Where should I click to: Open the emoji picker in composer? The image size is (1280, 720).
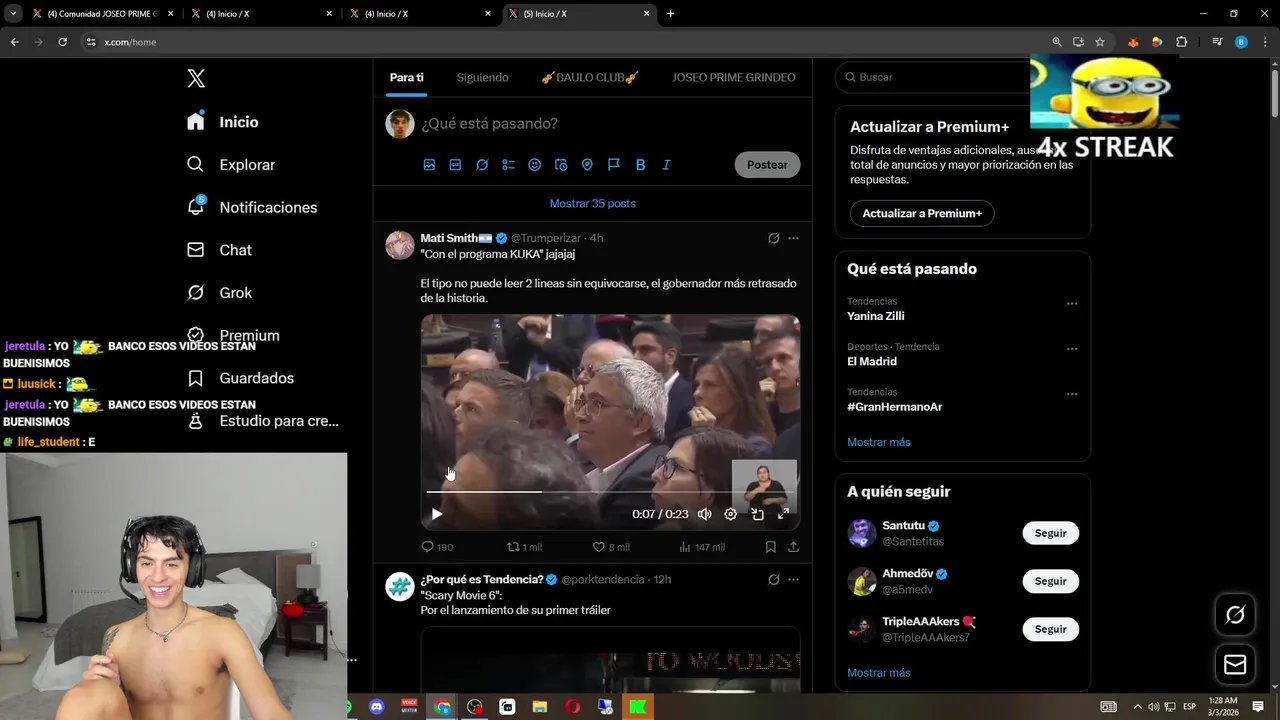(x=535, y=165)
